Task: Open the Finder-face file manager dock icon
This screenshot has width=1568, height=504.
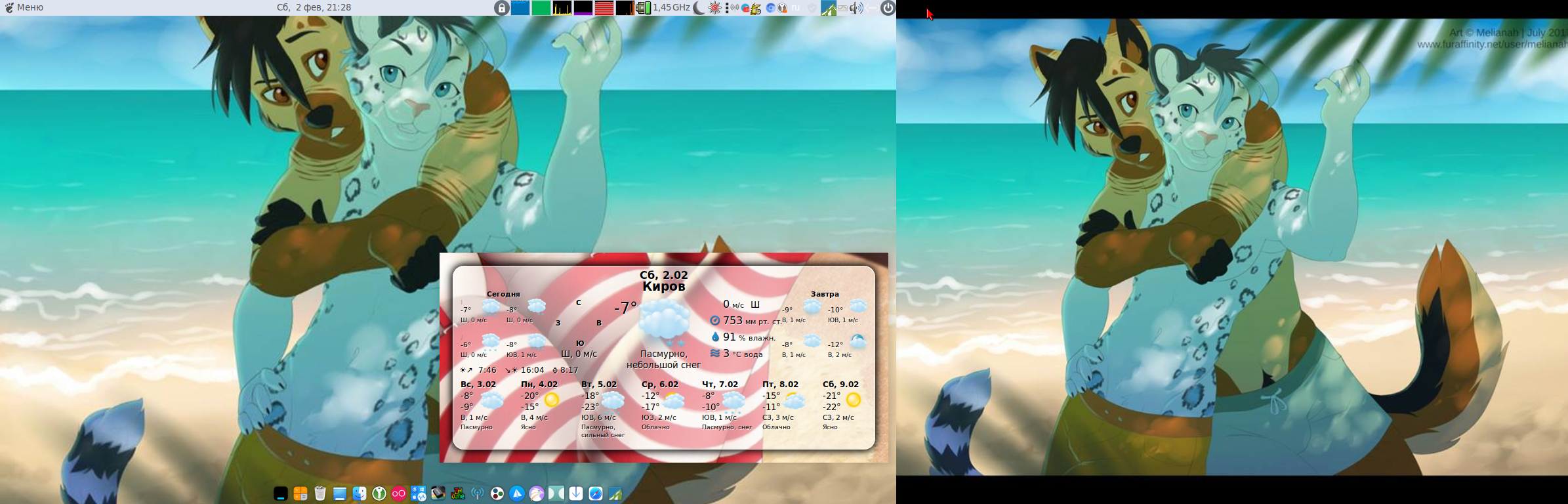Action: [x=360, y=493]
